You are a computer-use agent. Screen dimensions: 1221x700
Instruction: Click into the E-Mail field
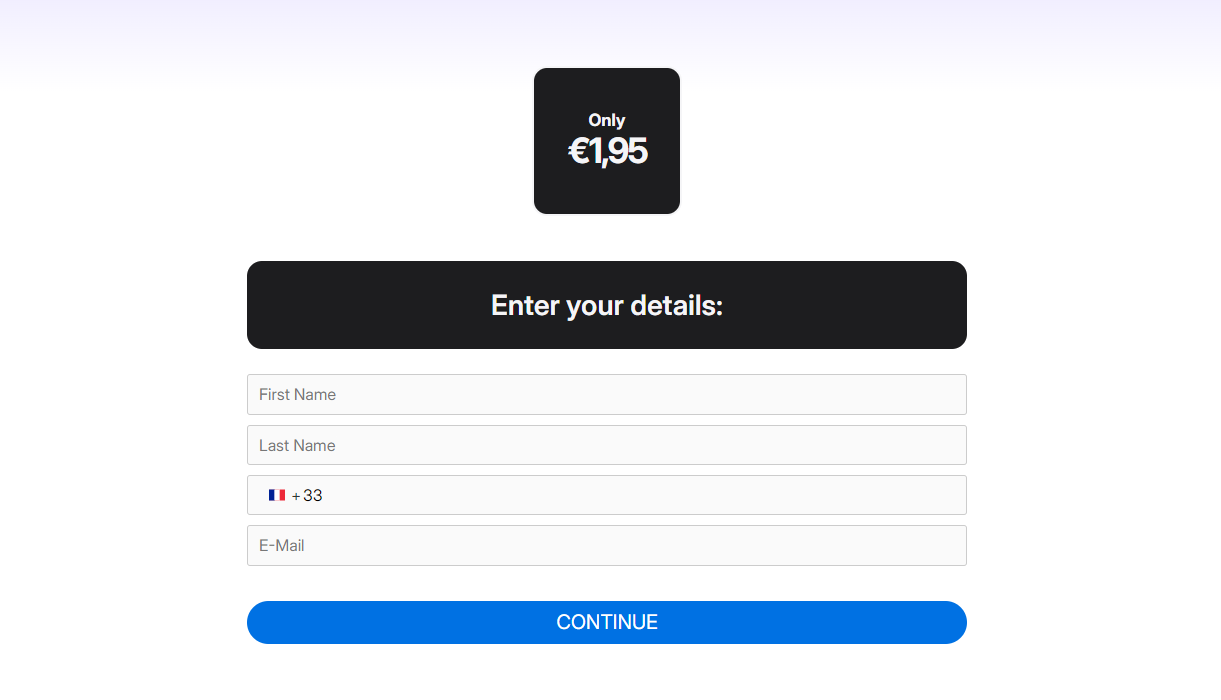pos(606,545)
